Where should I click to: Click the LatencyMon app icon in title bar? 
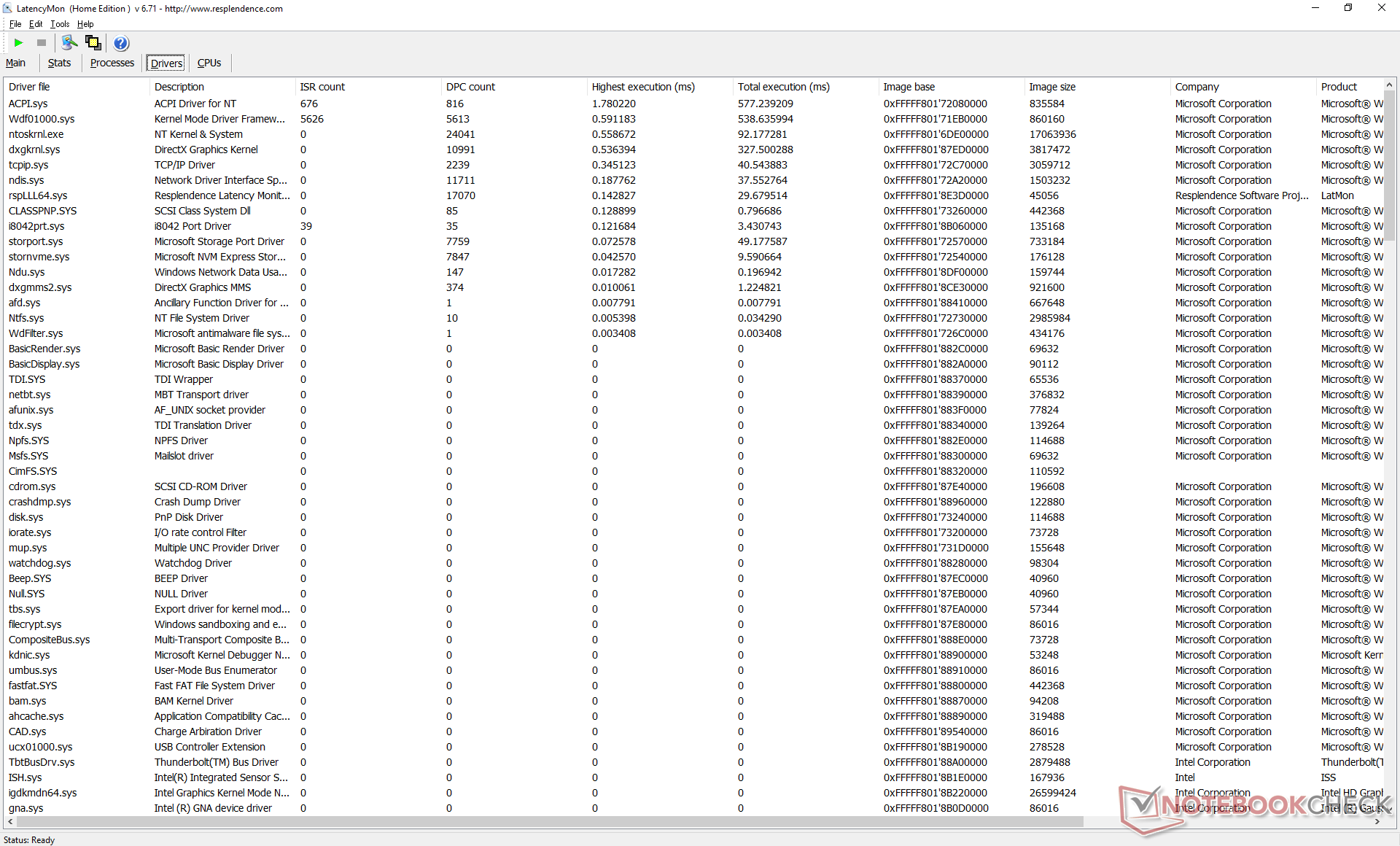[7, 8]
